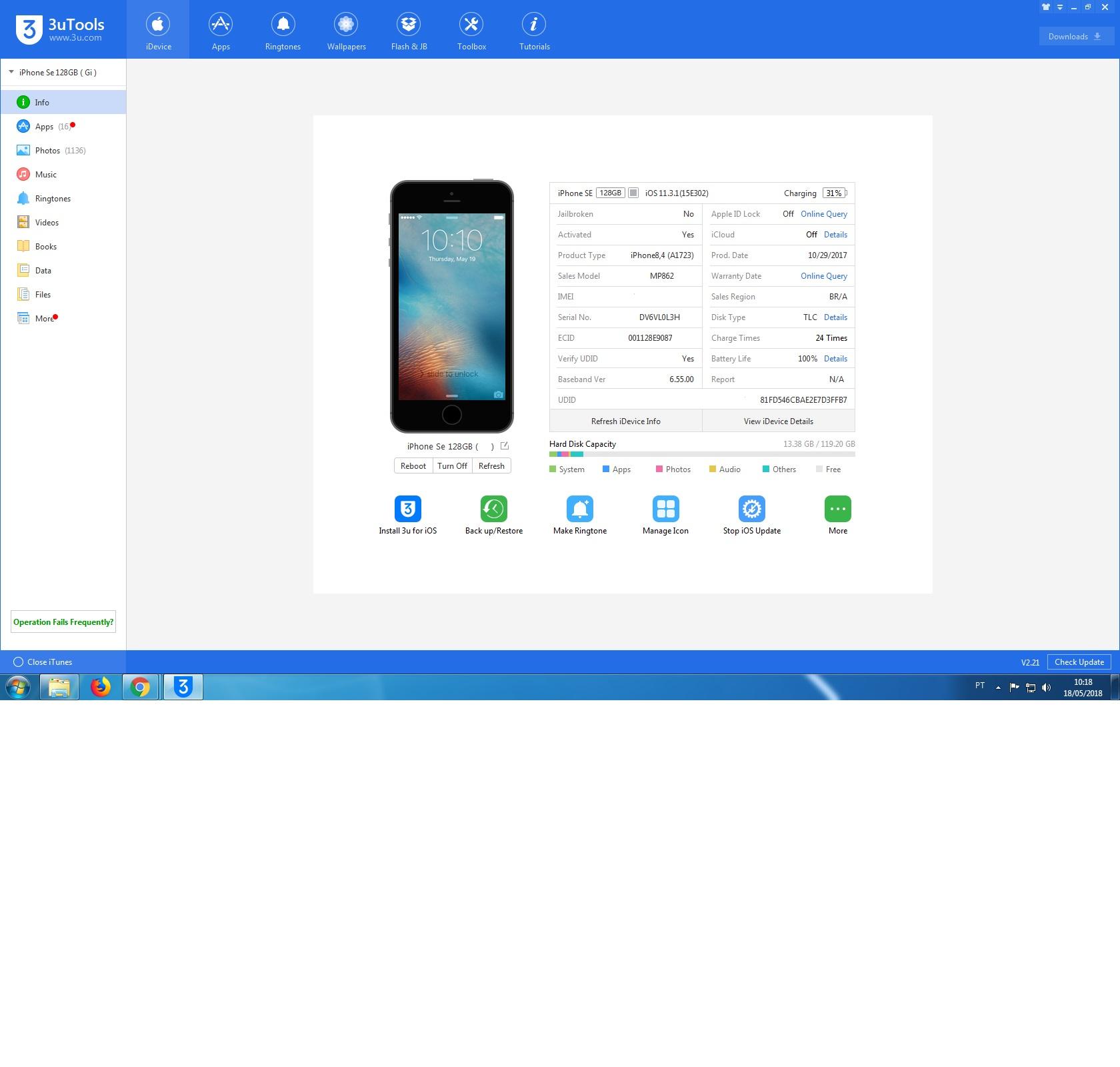Open Windows Start menu
Screen dimensions: 1120x1067
18,687
